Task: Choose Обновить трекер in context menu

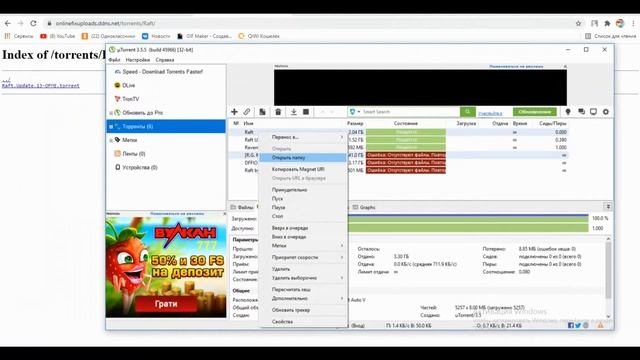Action: pos(304,310)
